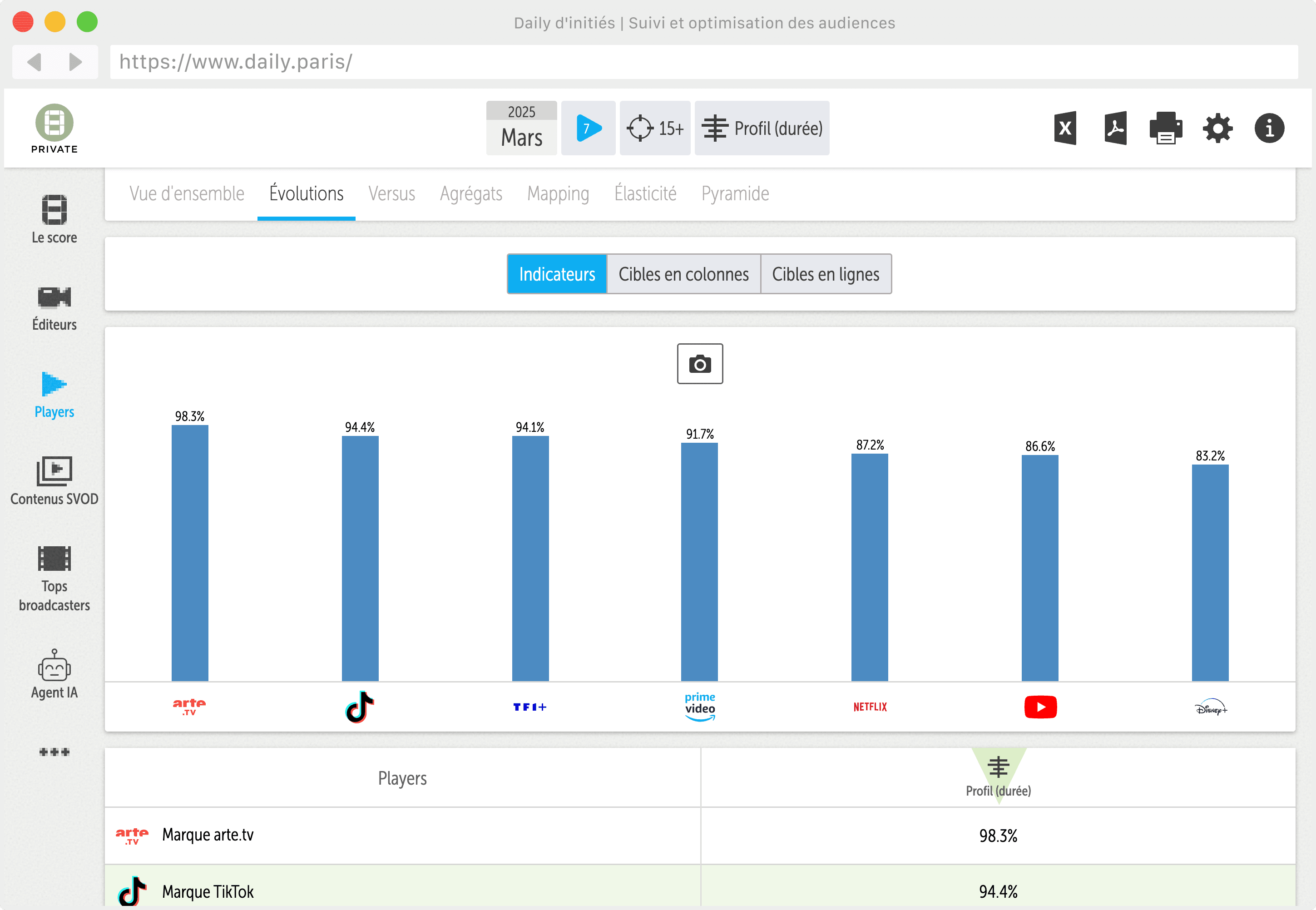This screenshot has width=1316, height=910.
Task: Export data to Excel
Action: pyautogui.click(x=1064, y=129)
